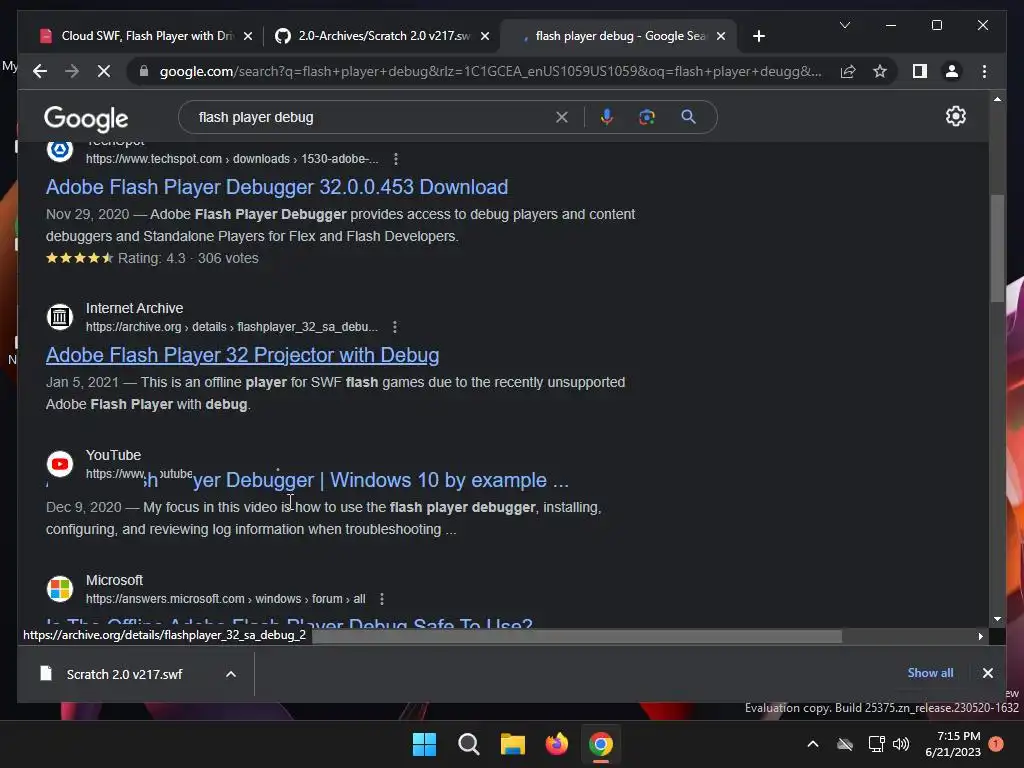Clear the Google search box
The height and width of the screenshot is (768, 1024).
pyautogui.click(x=562, y=117)
